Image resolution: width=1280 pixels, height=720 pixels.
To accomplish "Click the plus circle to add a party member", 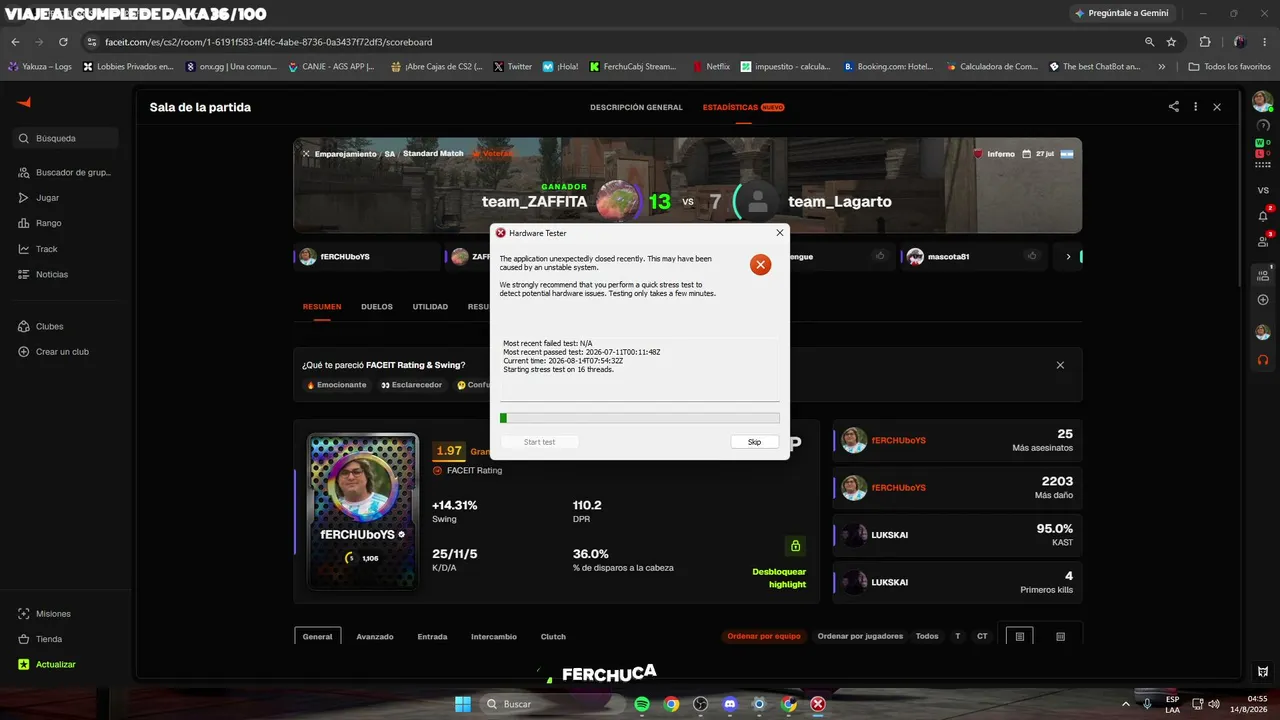I will (x=1263, y=300).
